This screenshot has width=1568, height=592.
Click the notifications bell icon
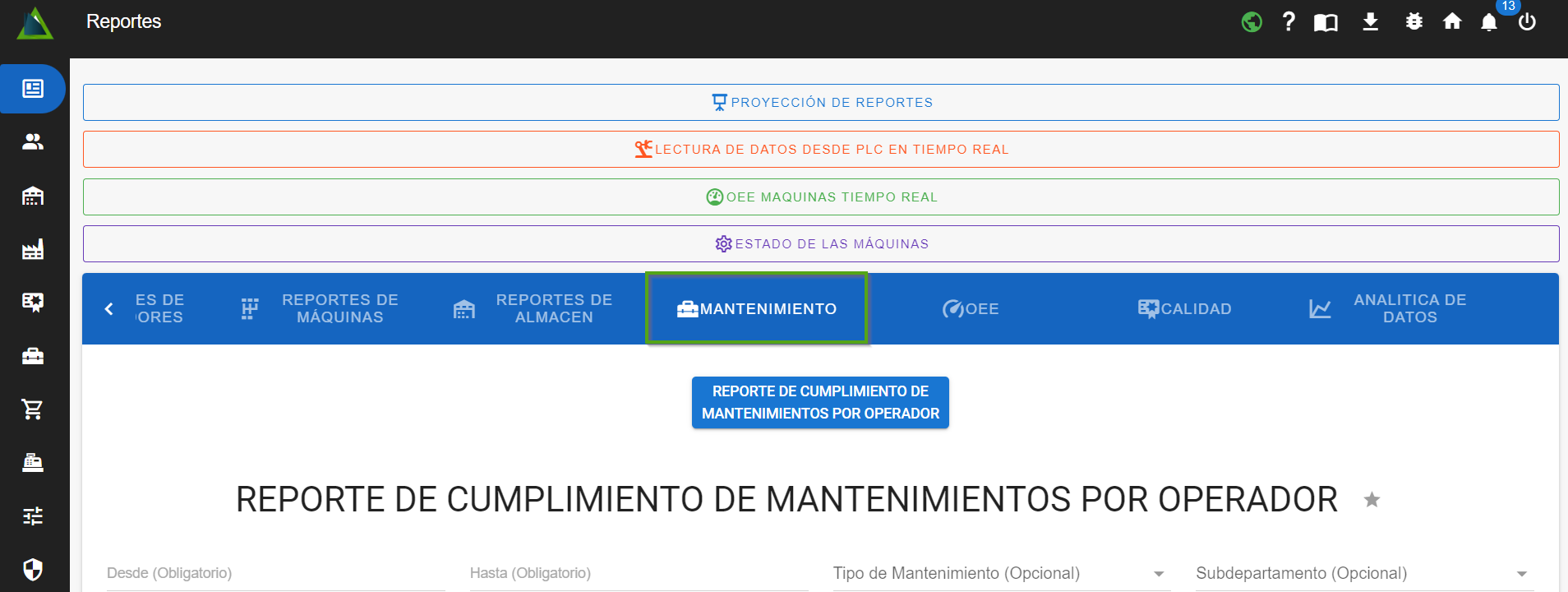coord(1488,22)
